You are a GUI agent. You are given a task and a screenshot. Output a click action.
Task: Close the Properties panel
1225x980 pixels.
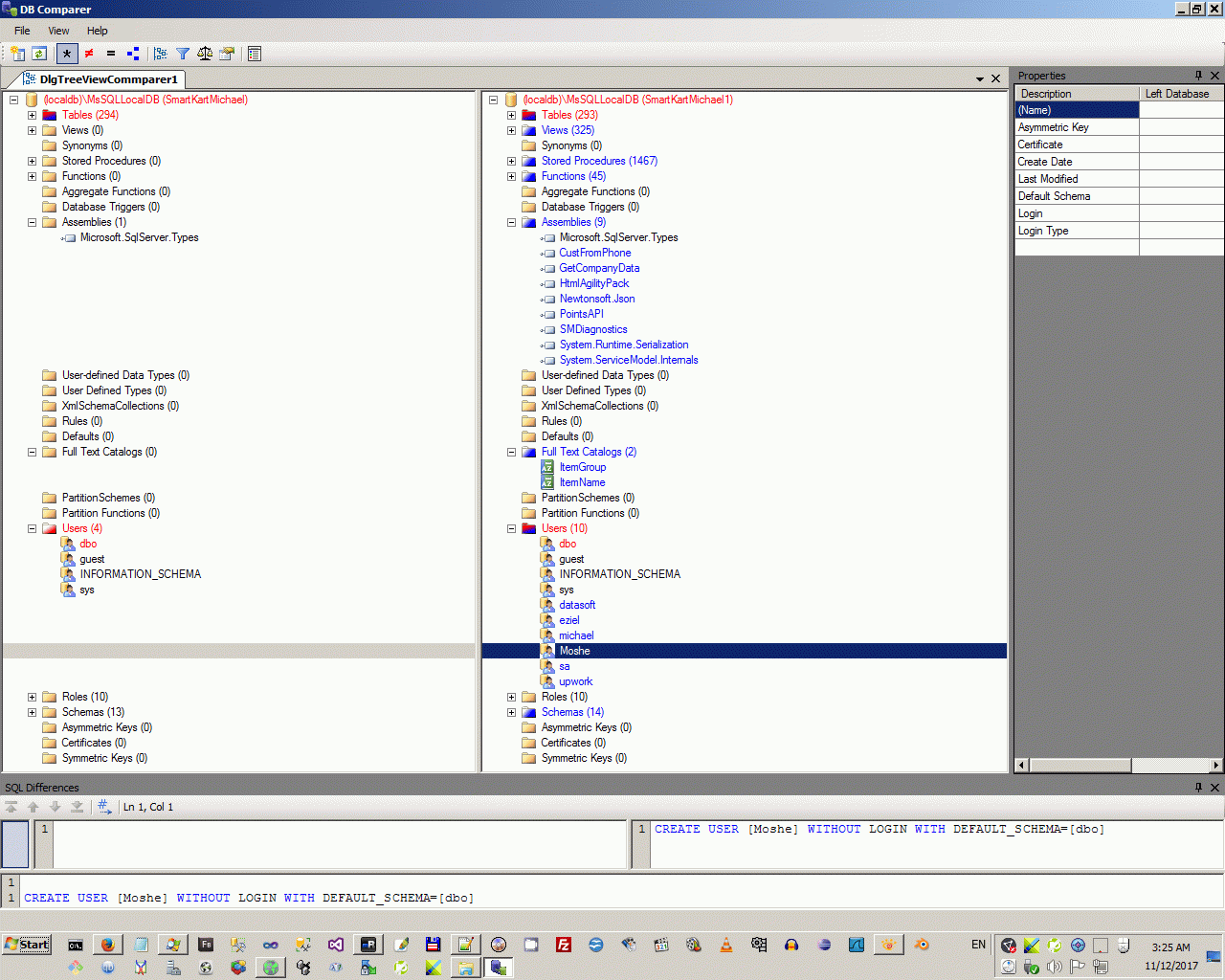1214,75
